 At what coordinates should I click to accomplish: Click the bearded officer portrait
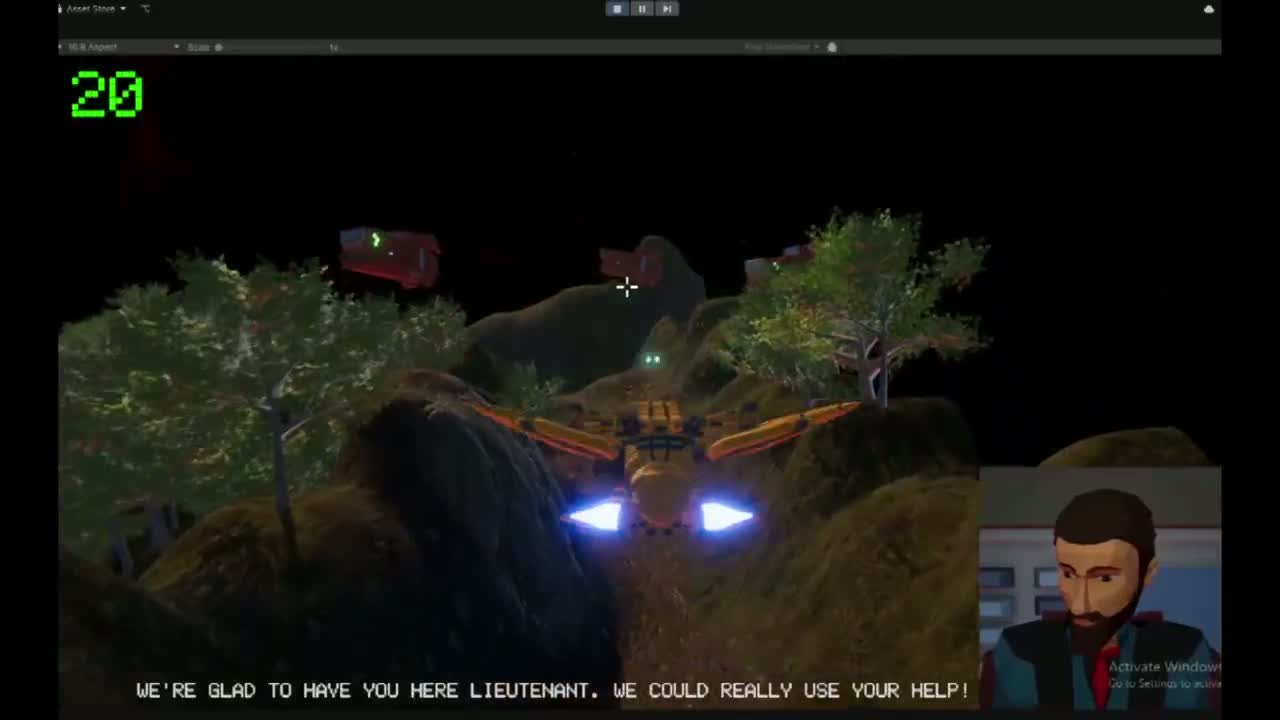tap(1100, 590)
